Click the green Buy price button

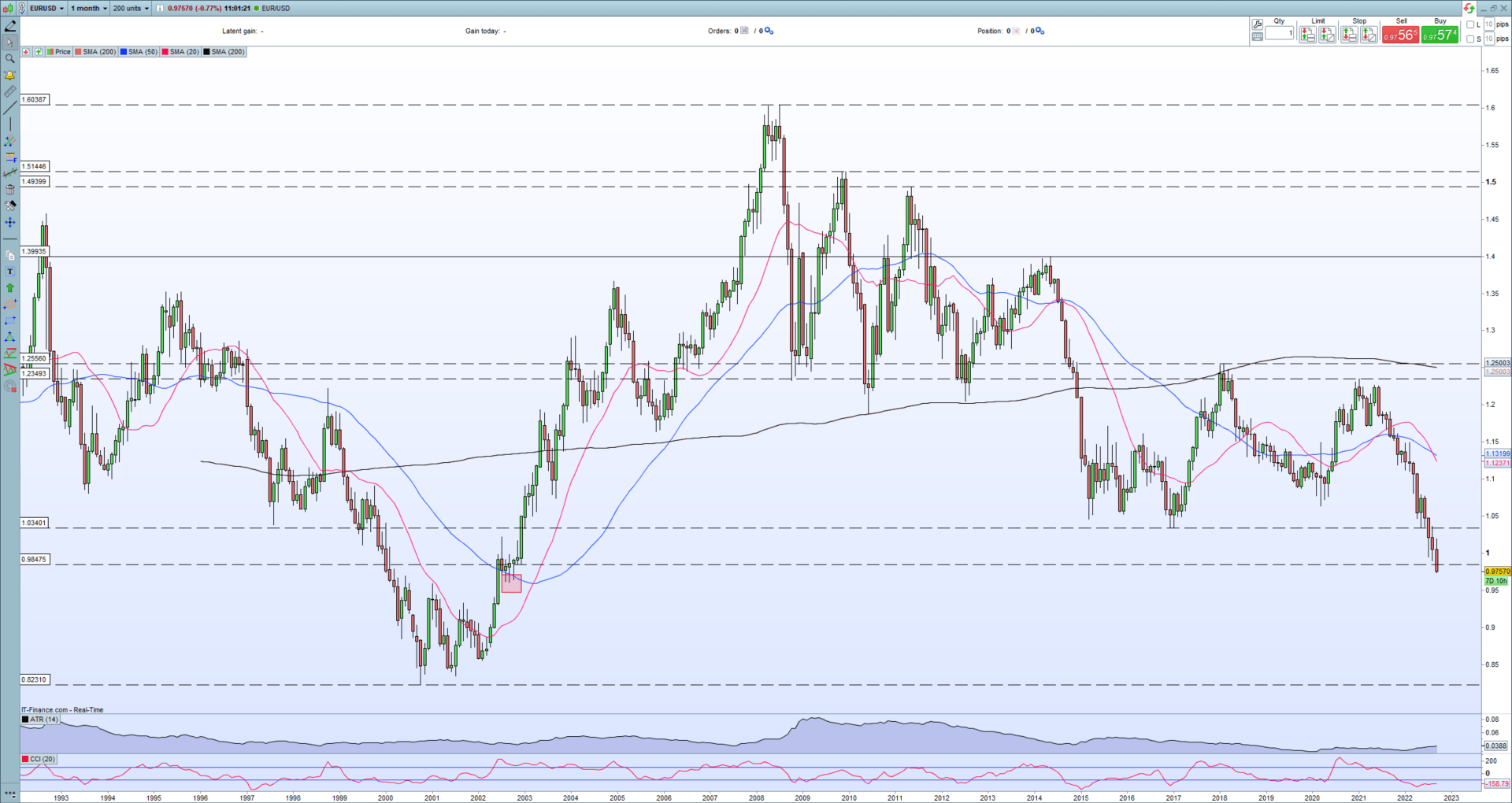(1440, 35)
